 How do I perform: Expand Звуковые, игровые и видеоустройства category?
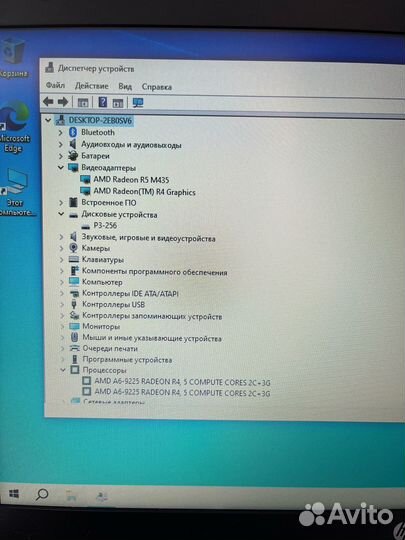pyautogui.click(x=61, y=237)
